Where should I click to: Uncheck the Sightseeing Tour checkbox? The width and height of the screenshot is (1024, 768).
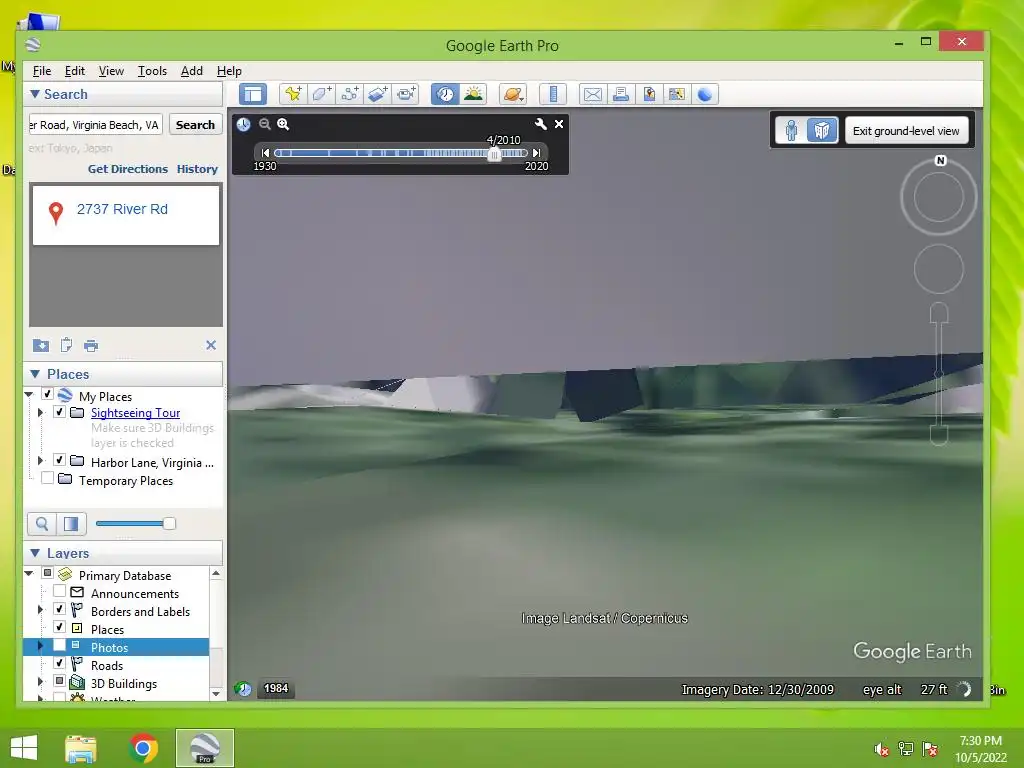point(59,412)
